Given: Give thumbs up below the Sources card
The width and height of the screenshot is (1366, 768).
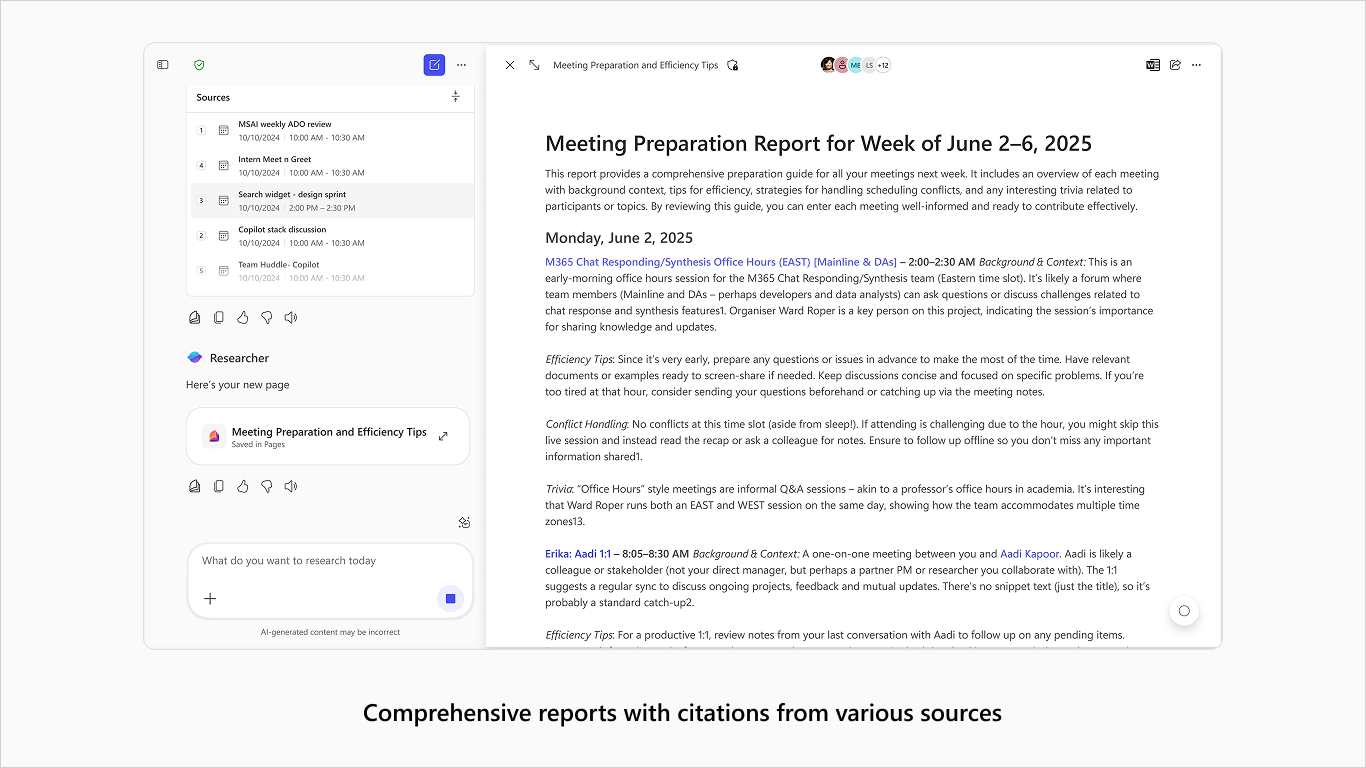Looking at the screenshot, I should [243, 317].
